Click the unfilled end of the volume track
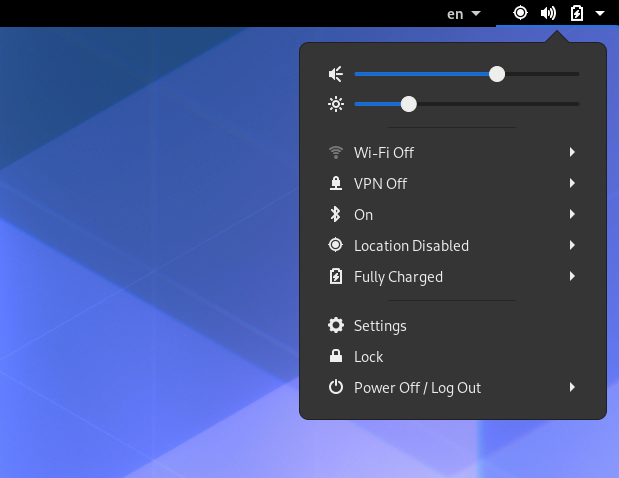Image resolution: width=619 pixels, height=478 pixels. tap(542, 74)
